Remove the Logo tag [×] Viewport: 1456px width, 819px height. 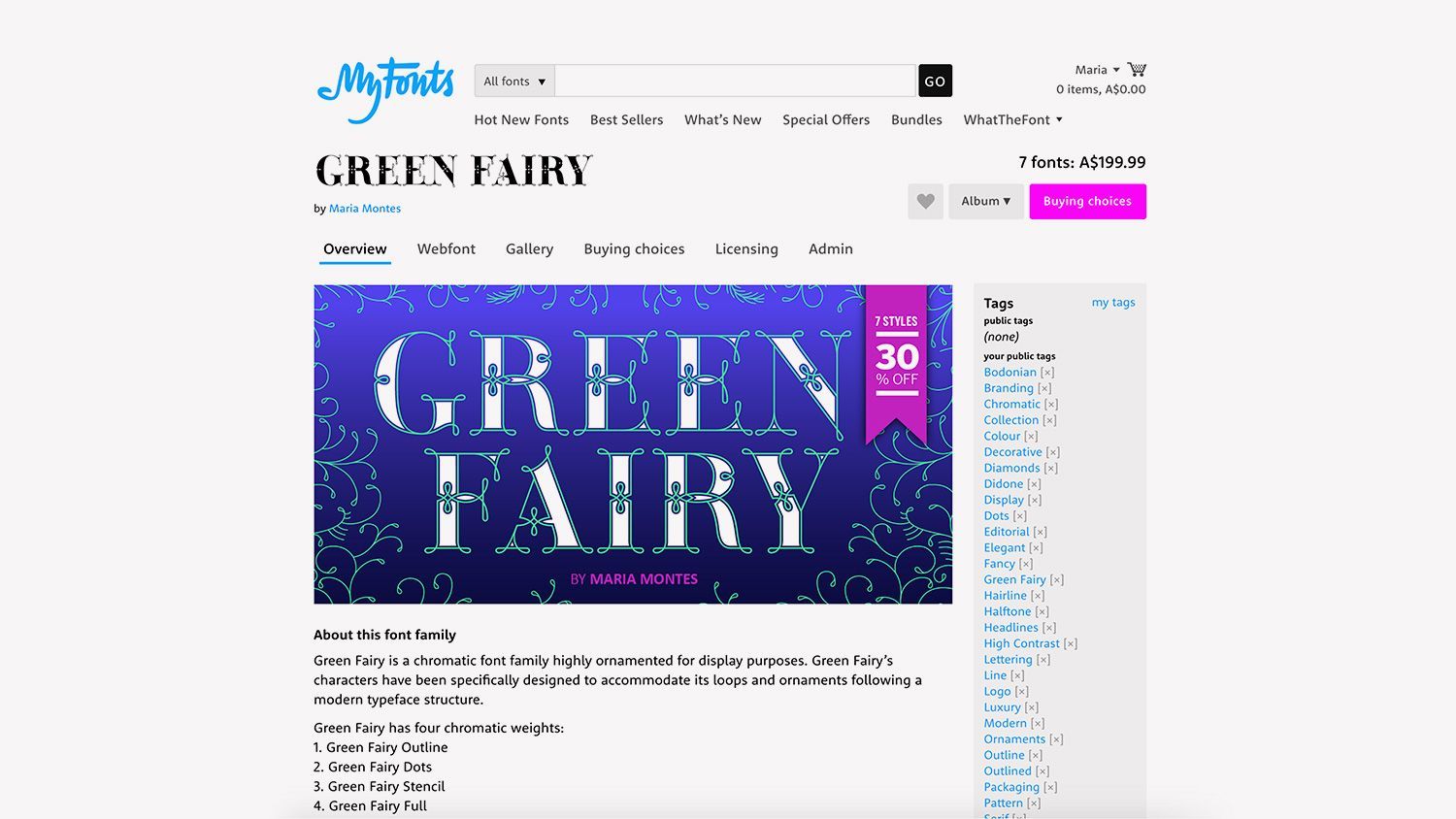pos(1022,692)
